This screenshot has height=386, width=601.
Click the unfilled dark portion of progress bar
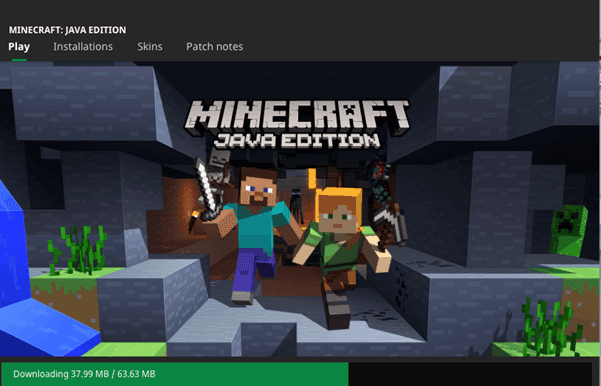[470, 374]
